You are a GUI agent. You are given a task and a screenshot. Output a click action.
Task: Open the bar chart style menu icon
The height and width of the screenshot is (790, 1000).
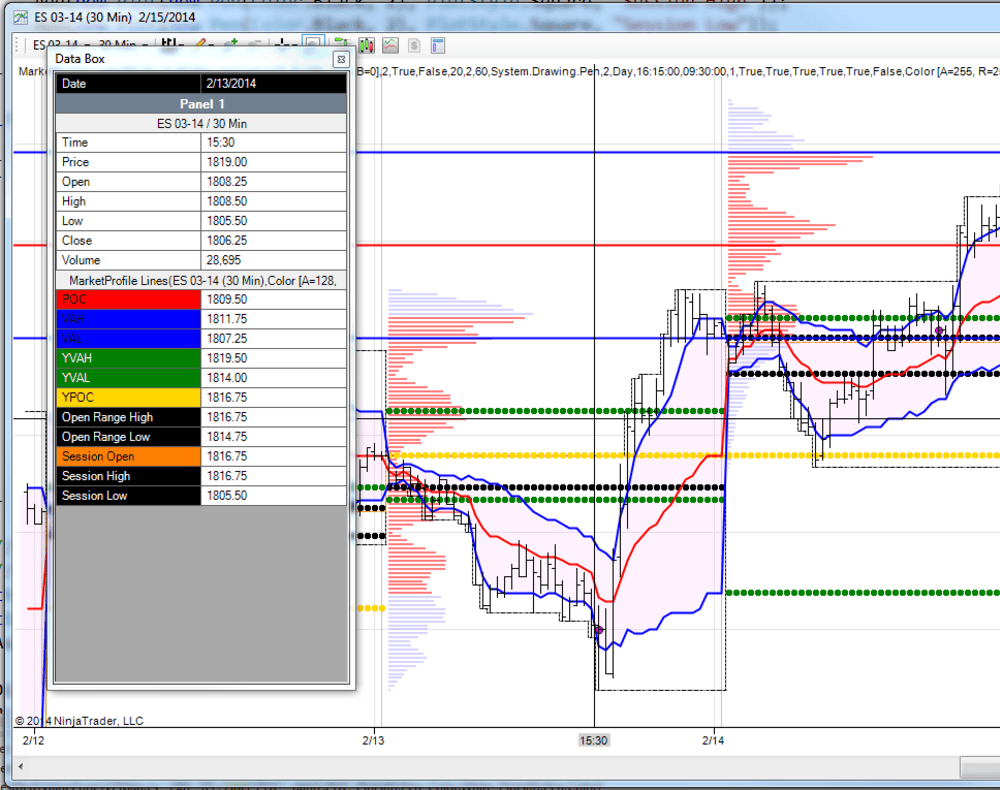pyautogui.click(x=172, y=45)
